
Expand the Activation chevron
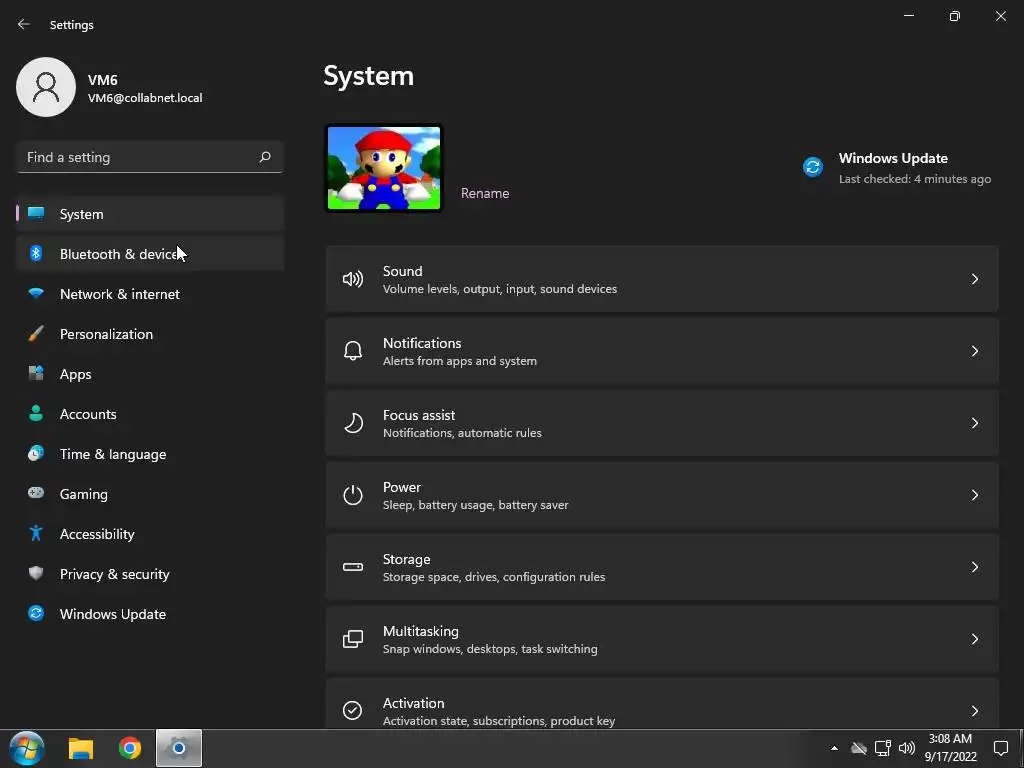(974, 711)
